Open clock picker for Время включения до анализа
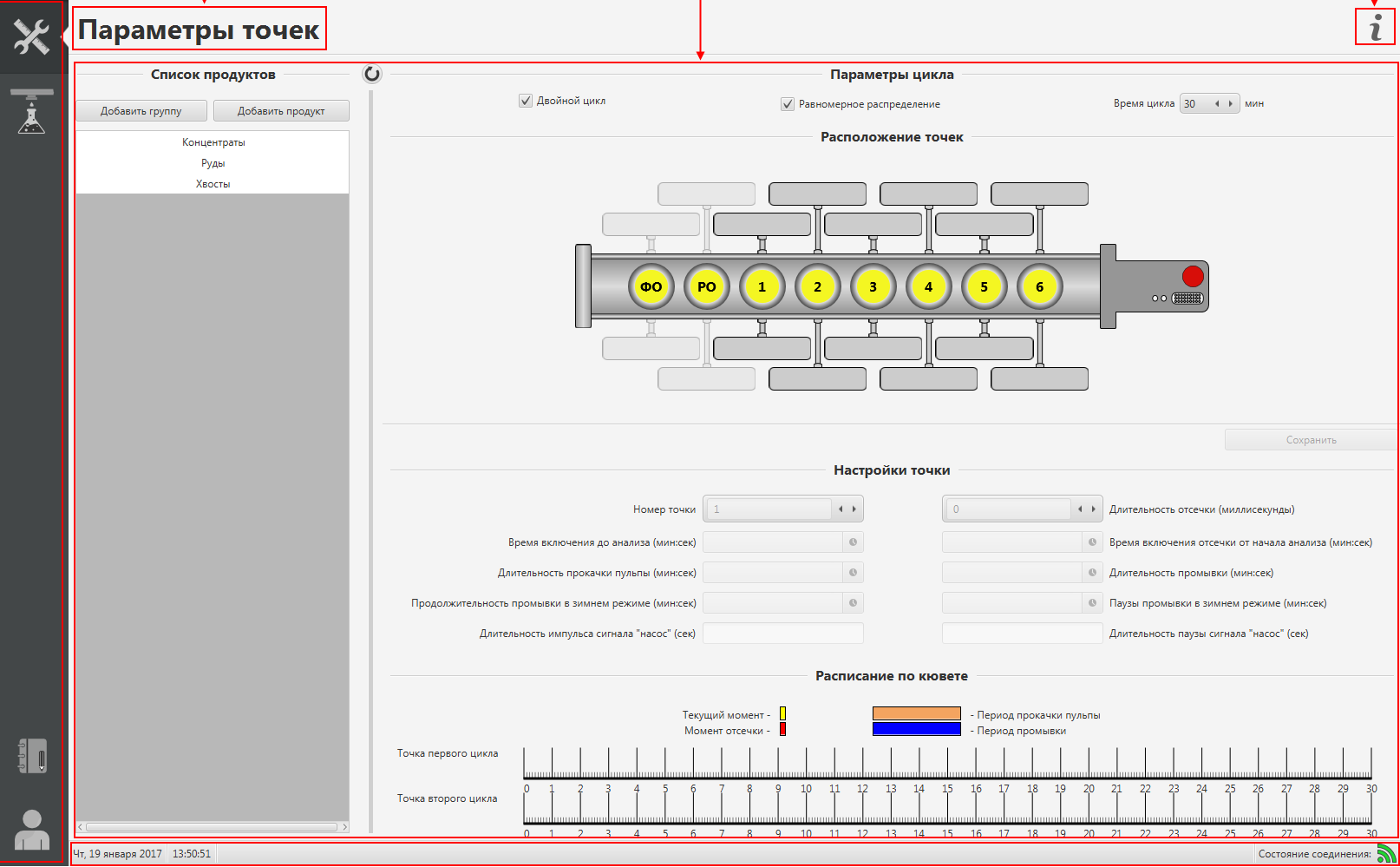The width and height of the screenshot is (1400, 867). point(854,542)
